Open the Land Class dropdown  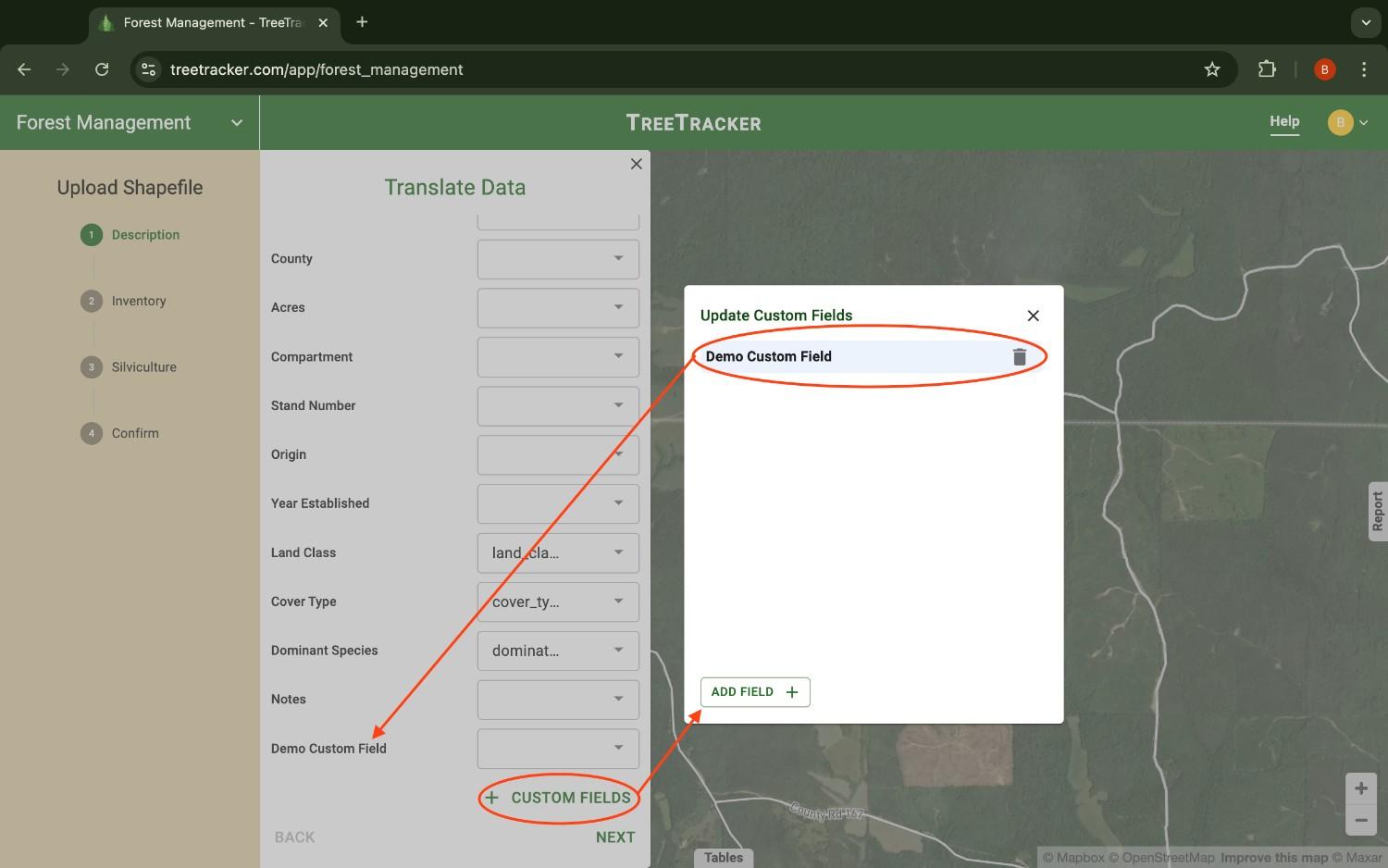click(x=557, y=552)
